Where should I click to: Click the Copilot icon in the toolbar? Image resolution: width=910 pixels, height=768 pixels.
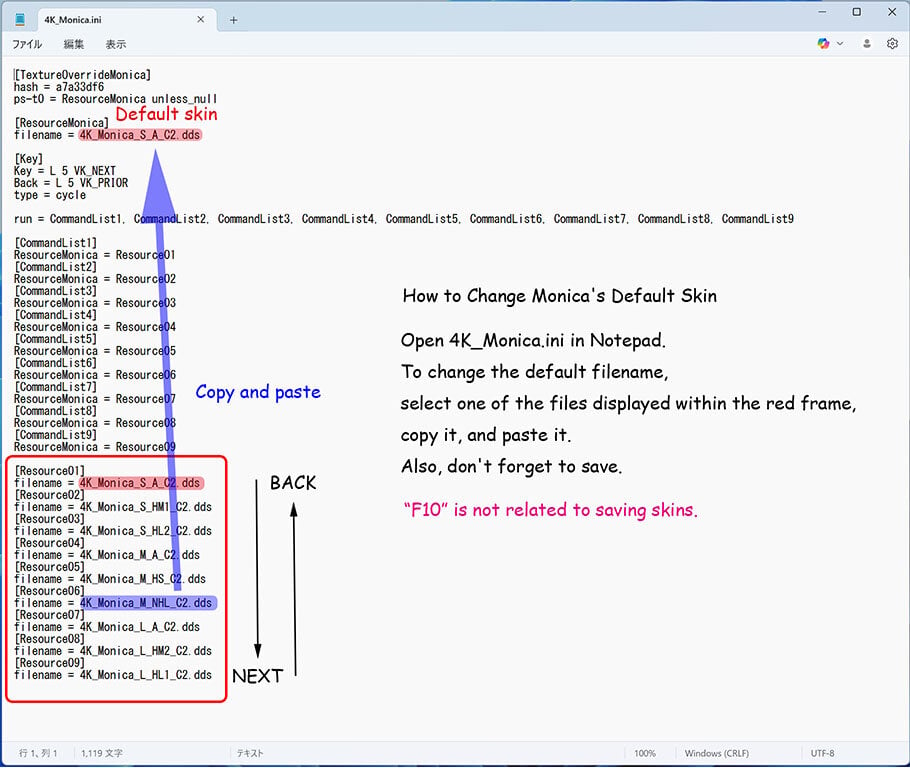pyautogui.click(x=823, y=44)
